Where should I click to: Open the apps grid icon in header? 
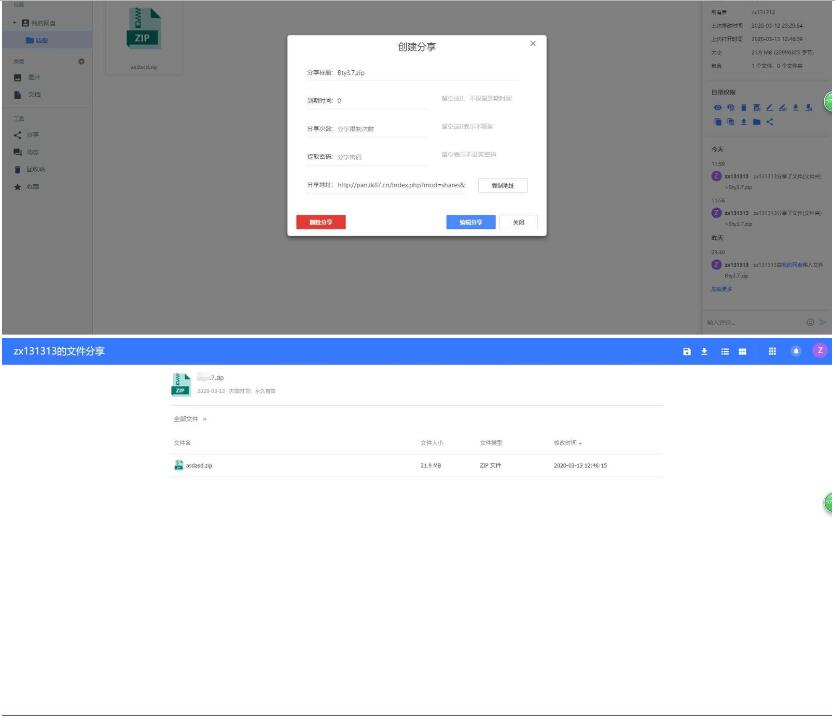point(772,351)
